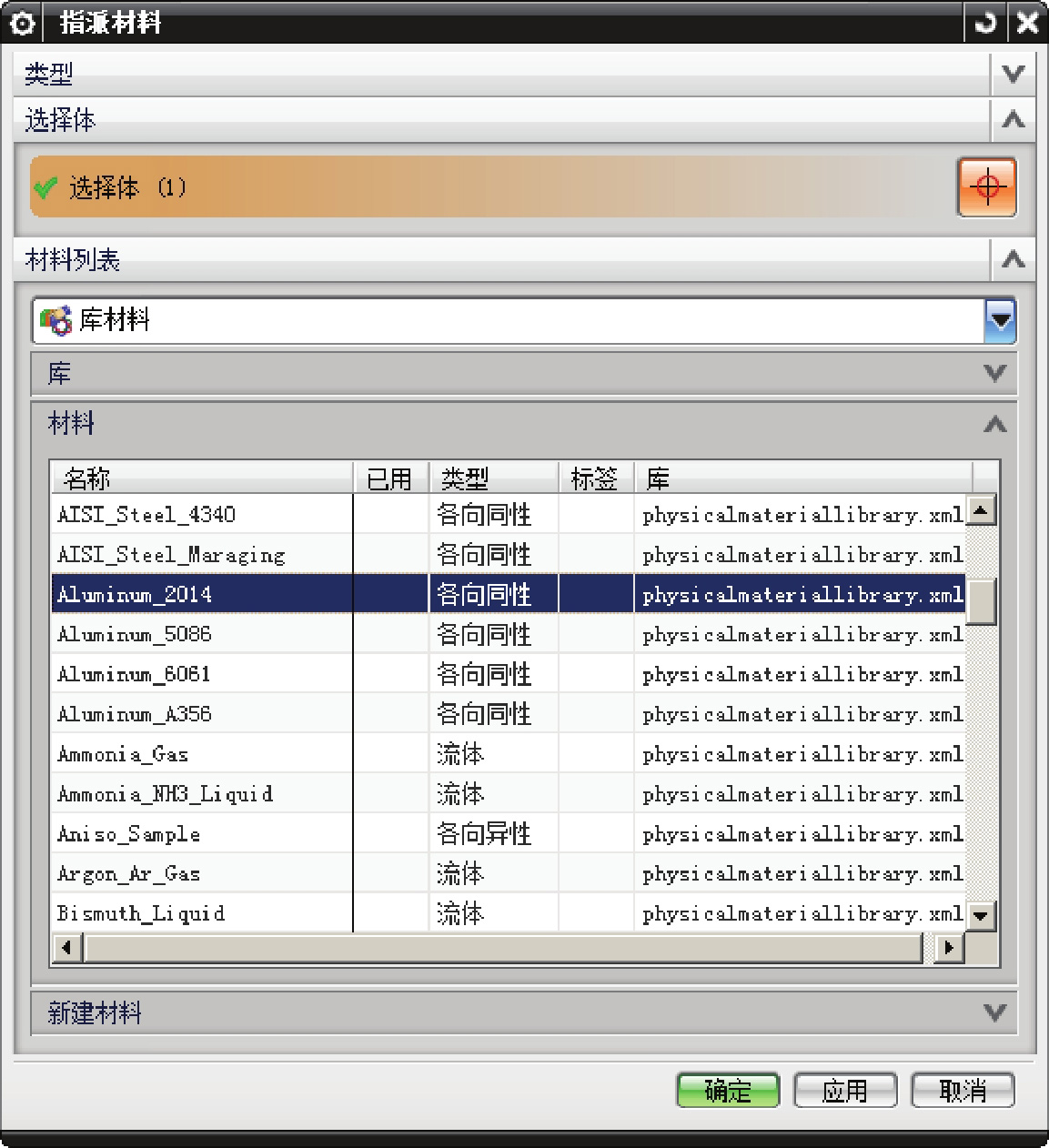Sort by the 库 column header

click(x=803, y=478)
